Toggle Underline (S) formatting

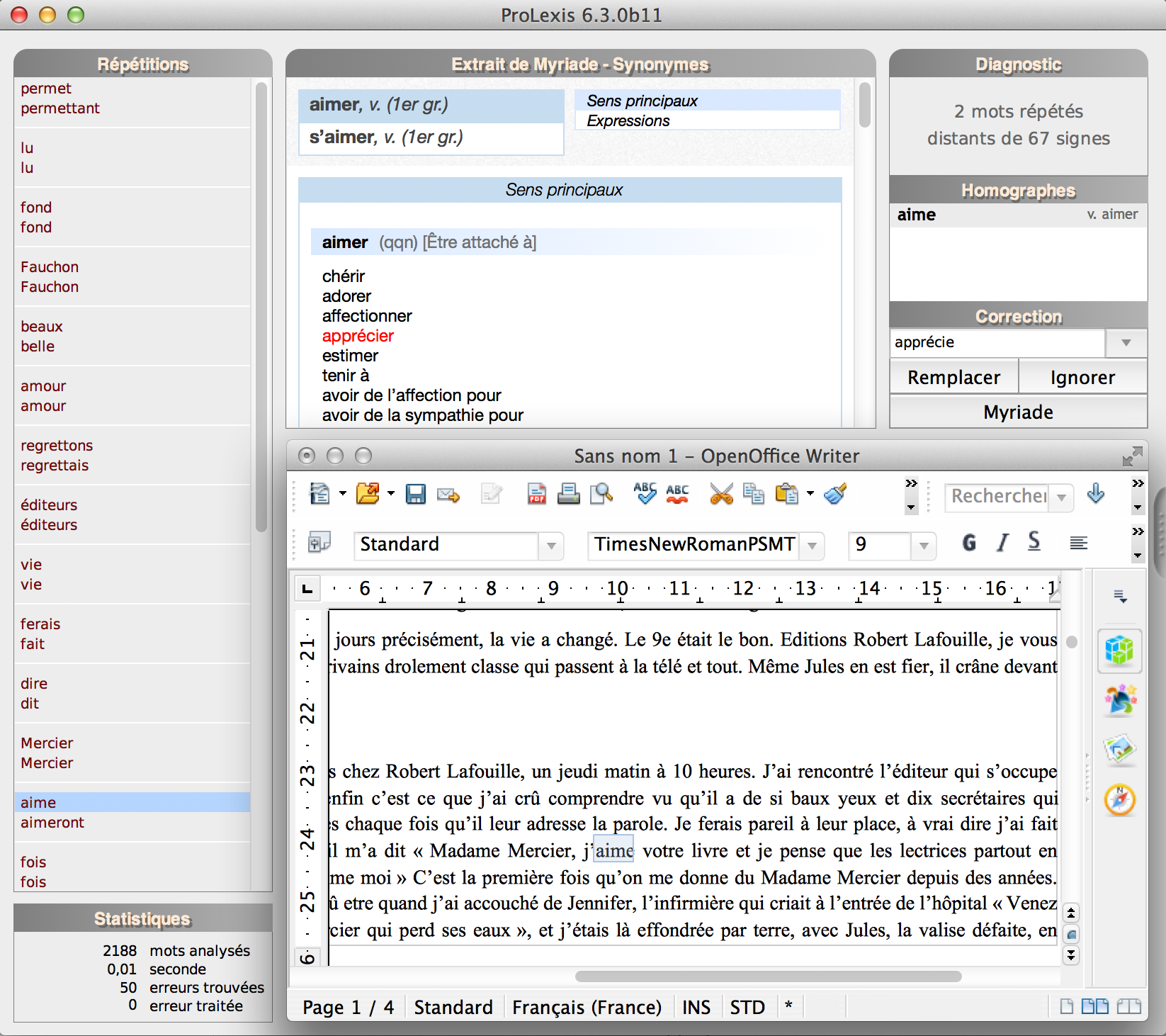pos(1034,543)
